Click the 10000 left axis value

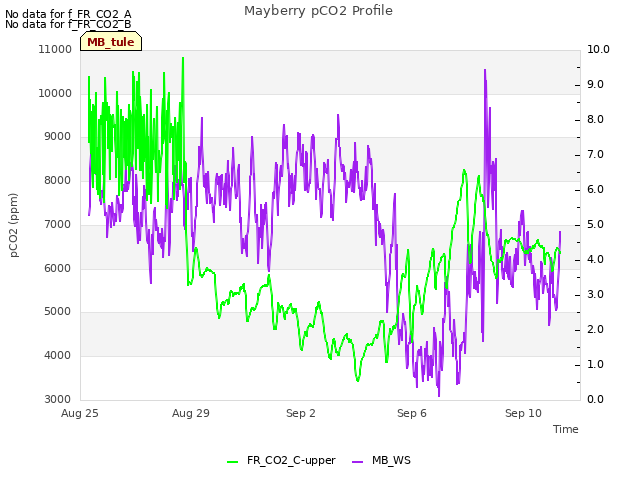[x=55, y=93]
